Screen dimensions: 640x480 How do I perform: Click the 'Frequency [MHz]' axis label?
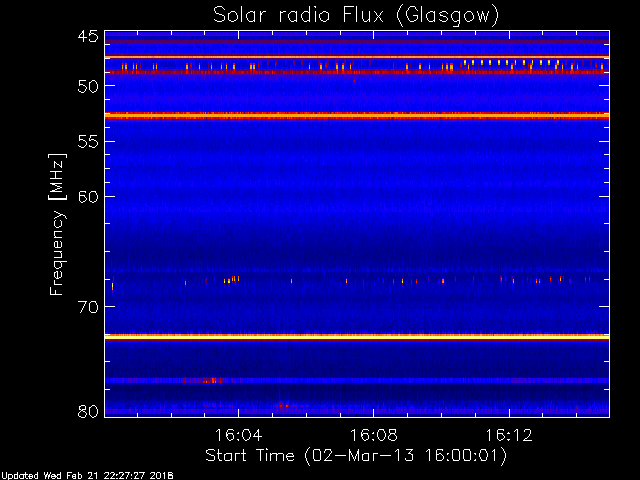click(57, 224)
